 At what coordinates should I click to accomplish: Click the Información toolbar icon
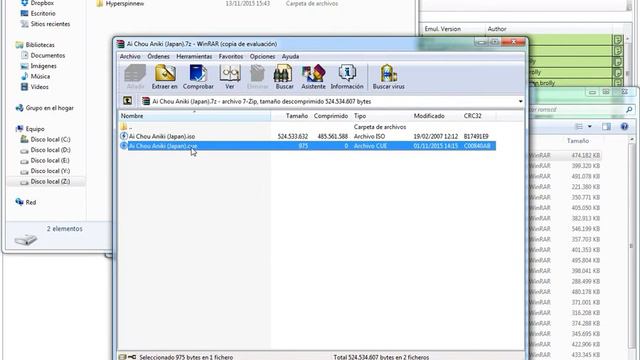[x=347, y=77]
